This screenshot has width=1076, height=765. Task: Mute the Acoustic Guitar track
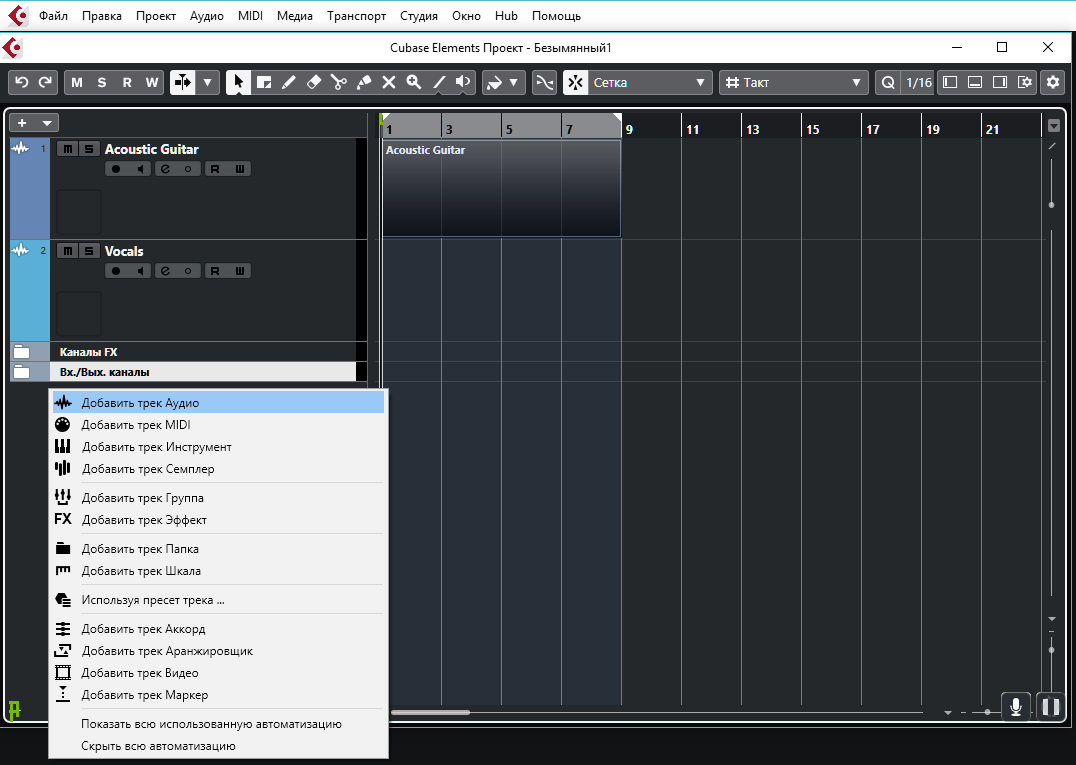tap(67, 150)
